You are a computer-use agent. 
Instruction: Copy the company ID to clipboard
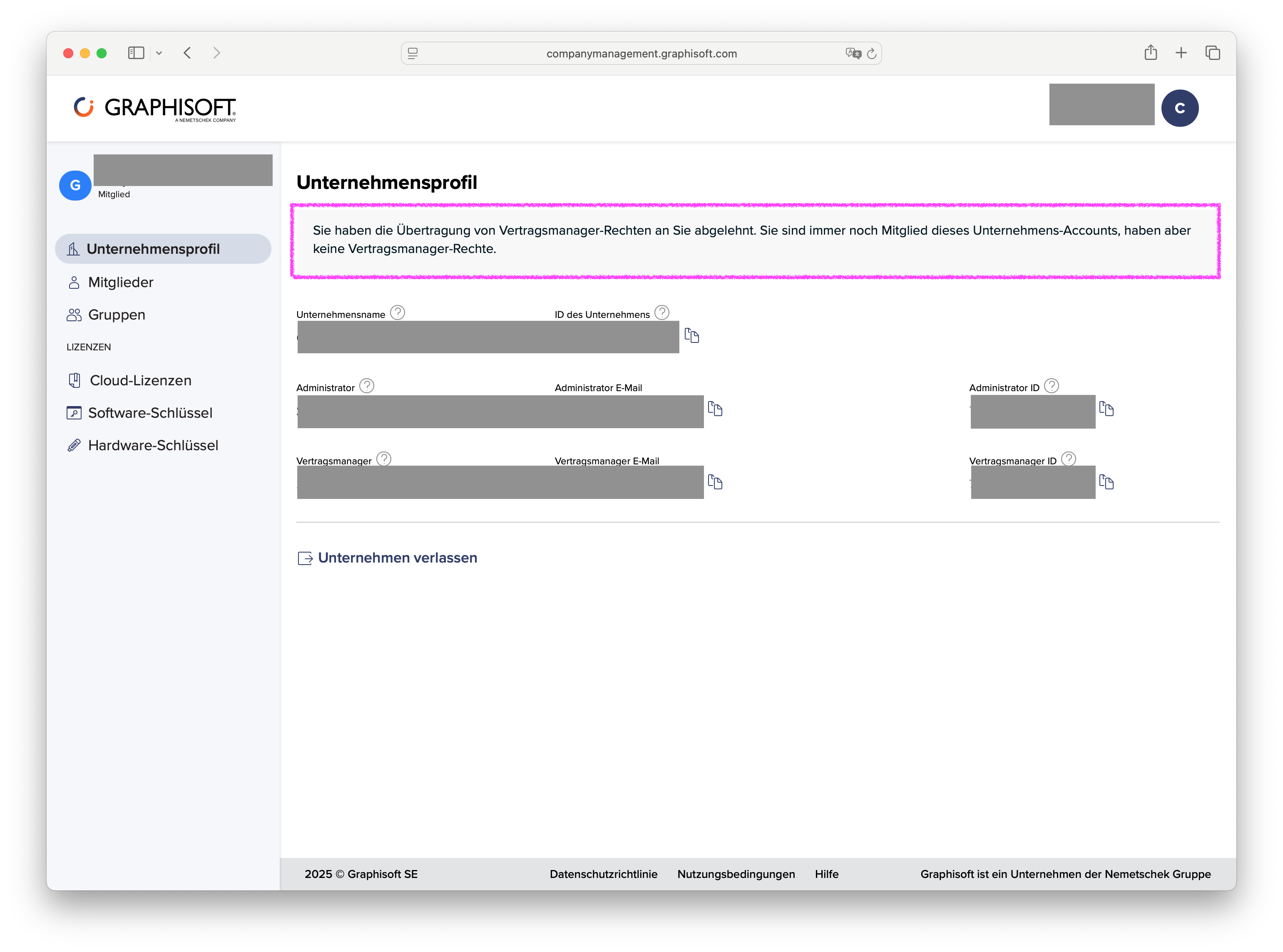pos(691,335)
